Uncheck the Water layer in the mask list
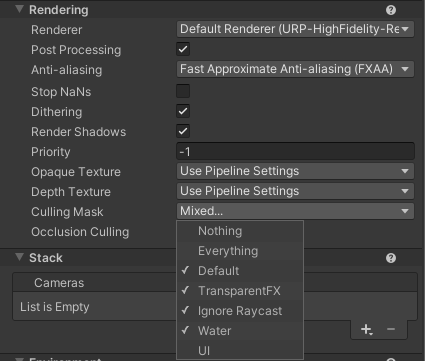This screenshot has width=425, height=361. tap(240, 331)
